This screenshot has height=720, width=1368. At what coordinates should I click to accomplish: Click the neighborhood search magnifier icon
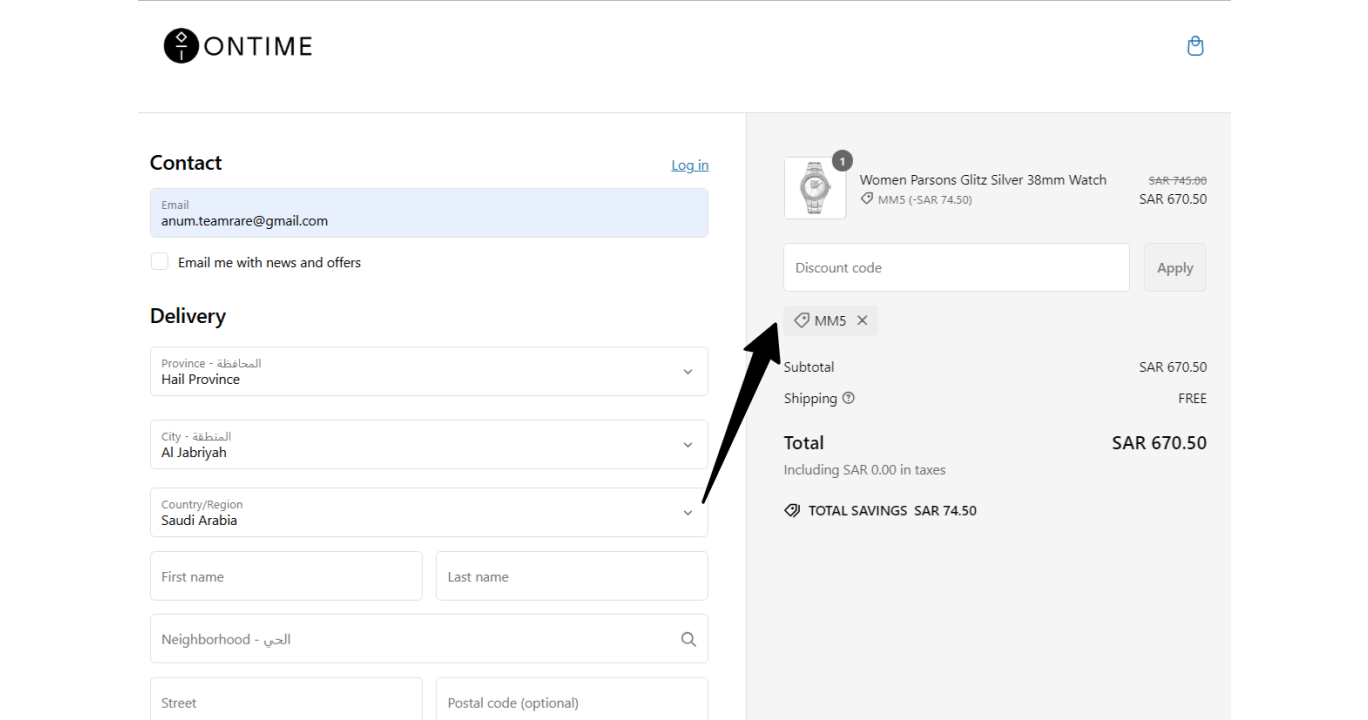pyautogui.click(x=688, y=639)
